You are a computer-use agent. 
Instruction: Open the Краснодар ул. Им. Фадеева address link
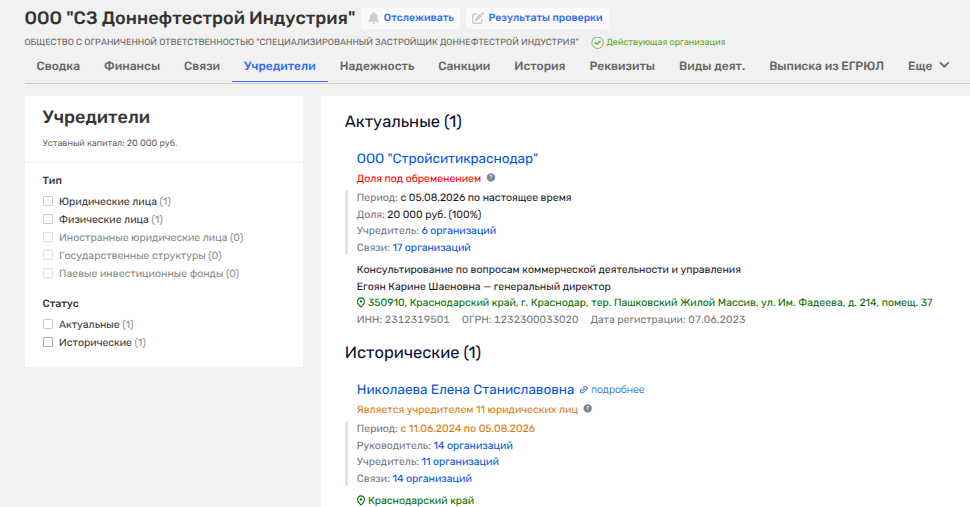point(650,303)
